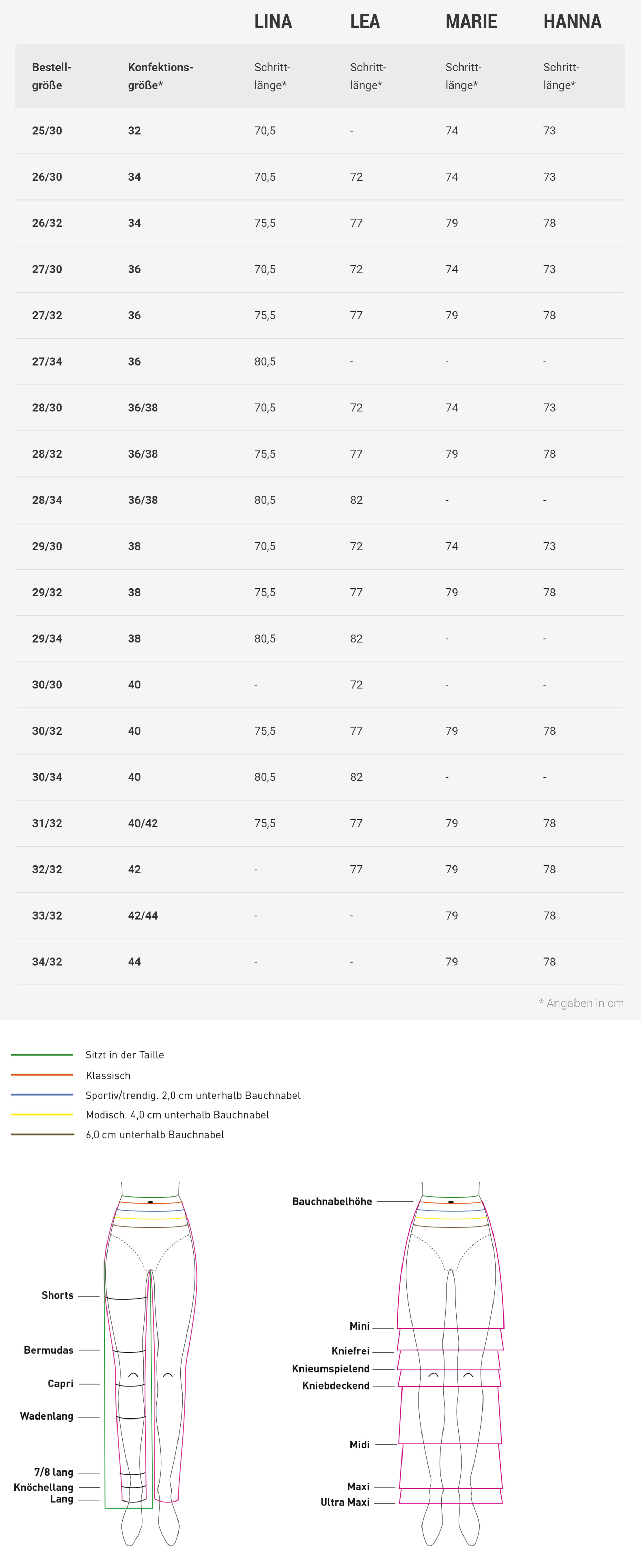
Task: Click the blue Sportiv/trendig legend line
Action: point(42,1095)
